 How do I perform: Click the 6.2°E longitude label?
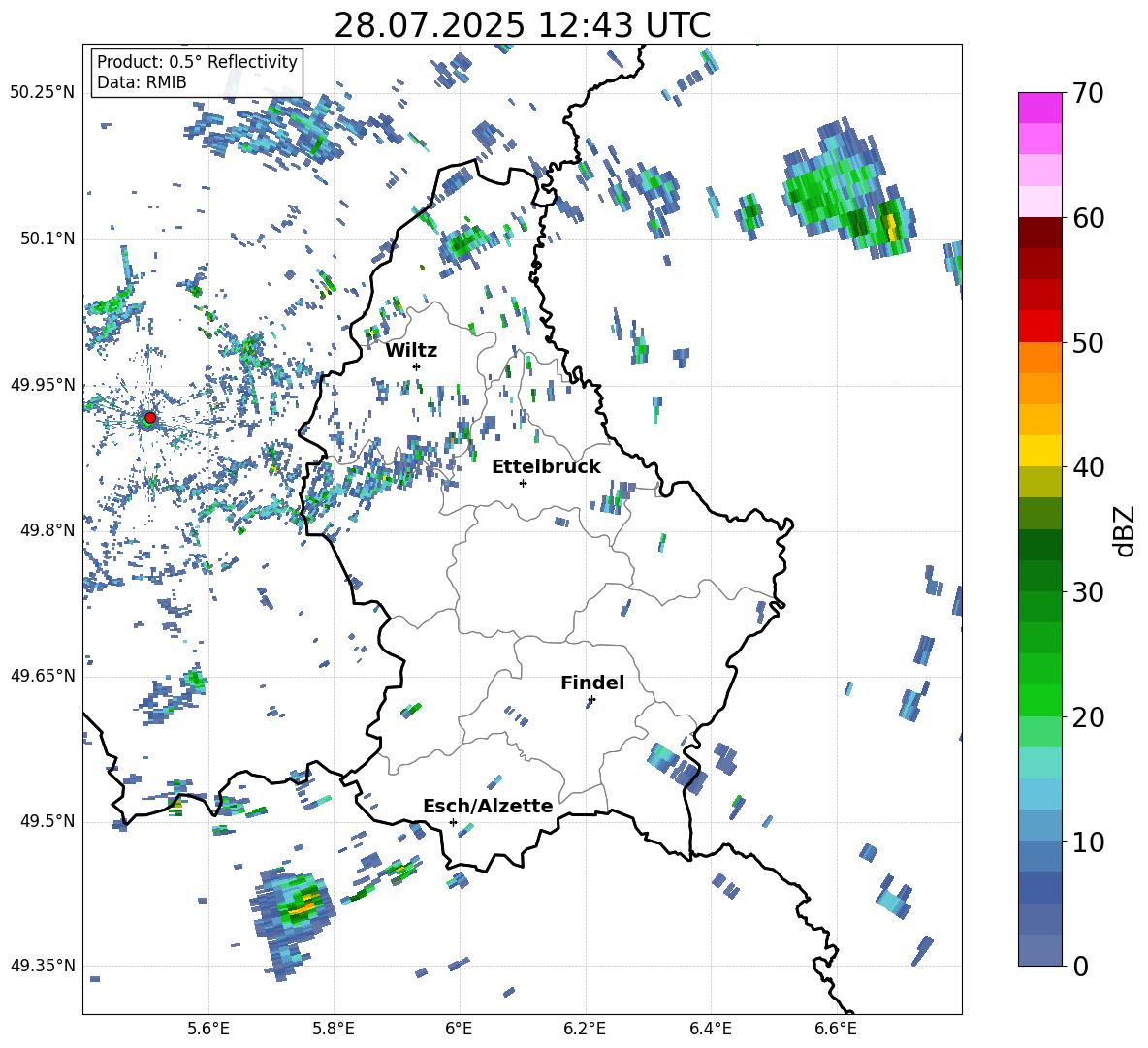[x=585, y=1029]
